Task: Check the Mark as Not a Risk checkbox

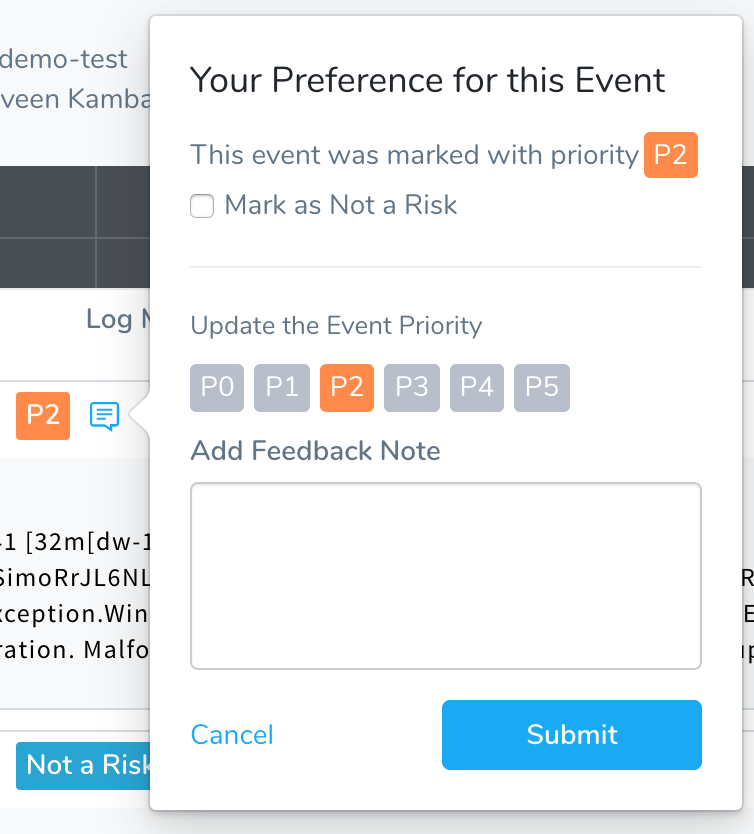Action: click(x=202, y=206)
